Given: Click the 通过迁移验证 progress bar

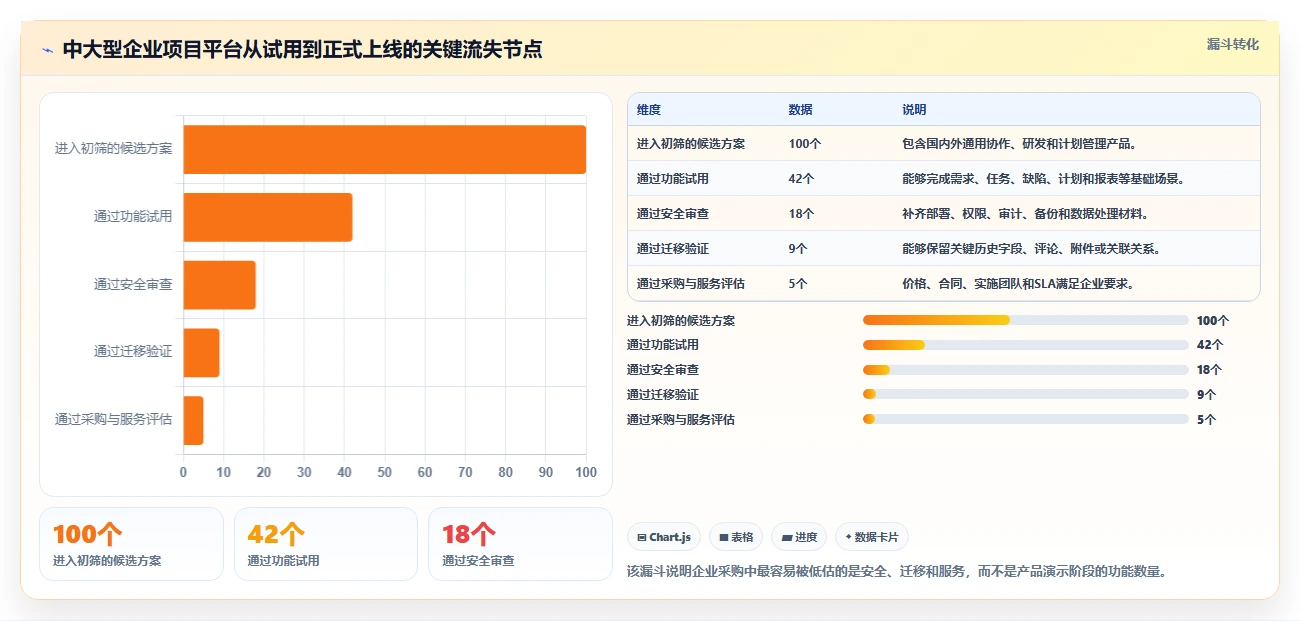Looking at the screenshot, I should pos(1025,395).
